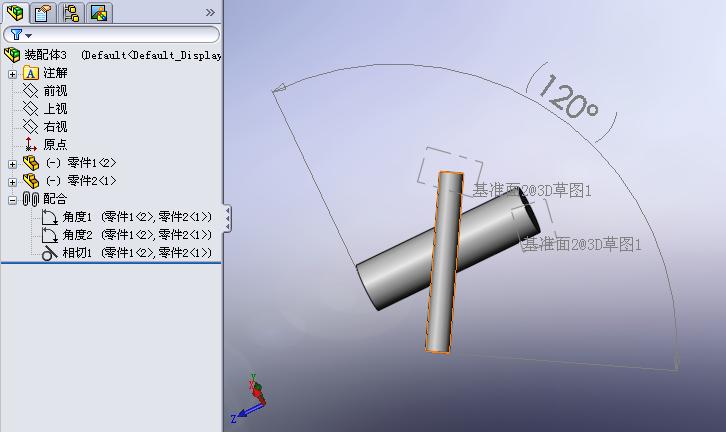Select the 原点 origin icon
This screenshot has width=726, height=432.
click(x=31, y=144)
